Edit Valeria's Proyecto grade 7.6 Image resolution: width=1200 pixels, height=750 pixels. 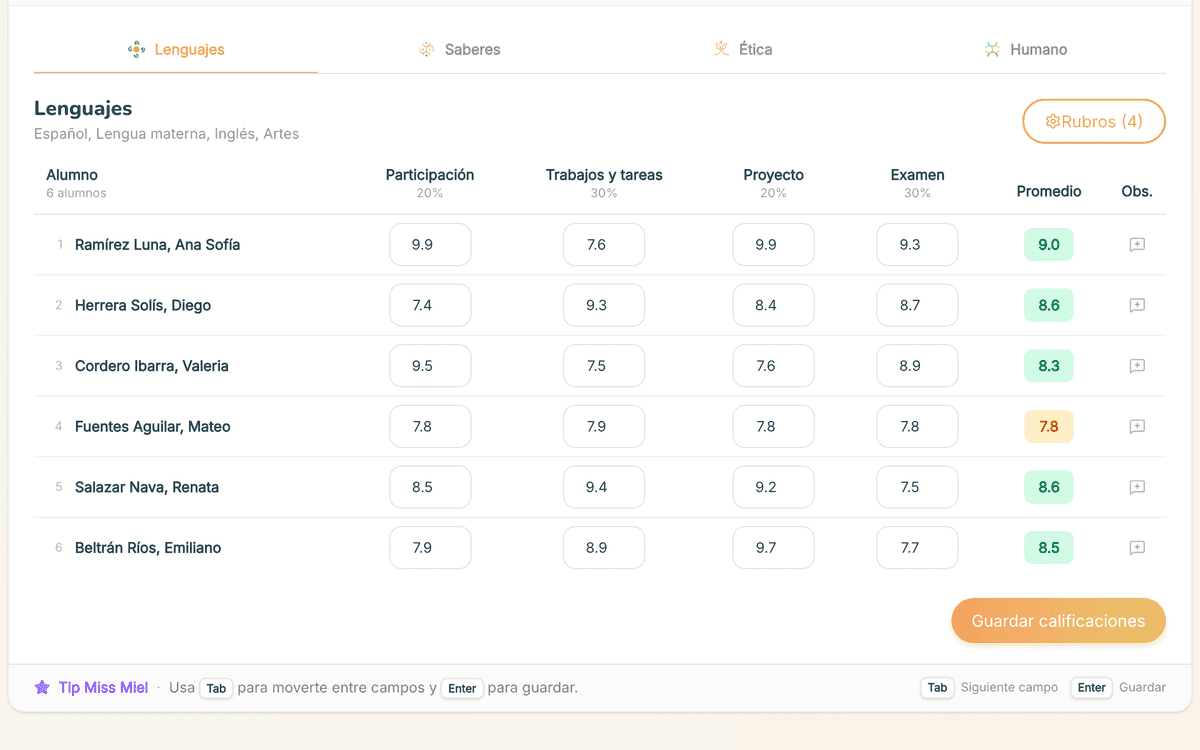click(773, 366)
